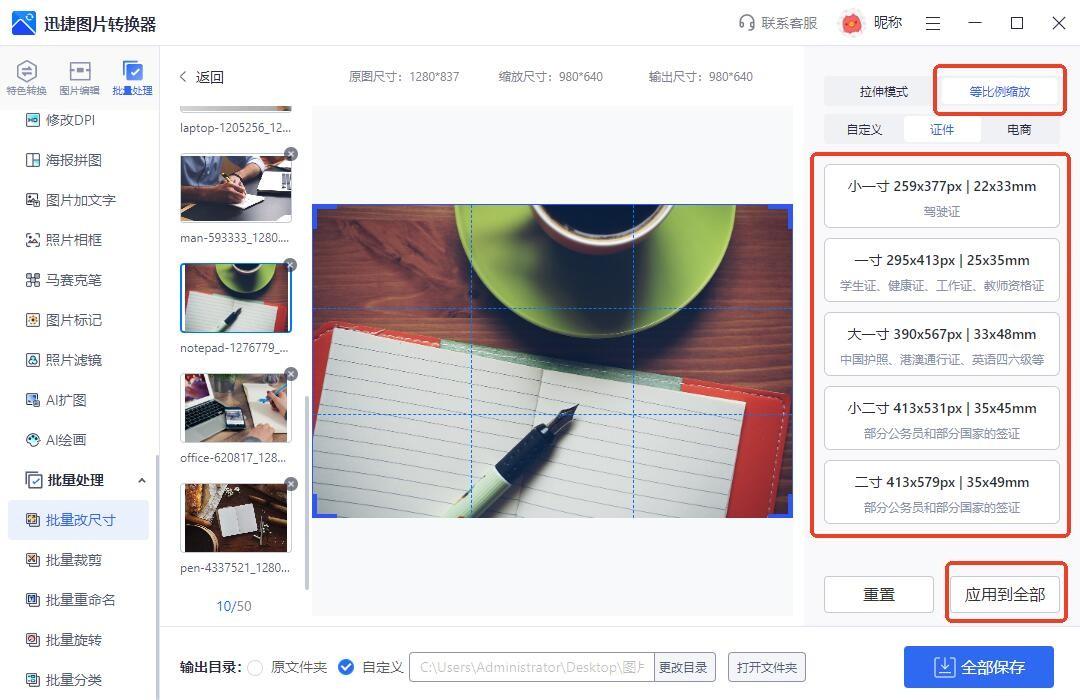This screenshot has height=700, width=1080.
Task: Remove the man-593333 thumbnail with its X
Action: (291, 154)
